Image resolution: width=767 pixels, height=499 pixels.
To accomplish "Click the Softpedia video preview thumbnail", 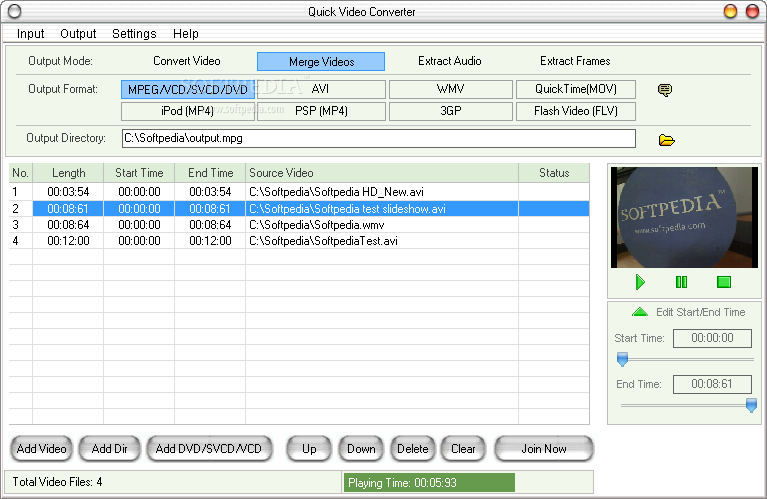I will coord(684,217).
